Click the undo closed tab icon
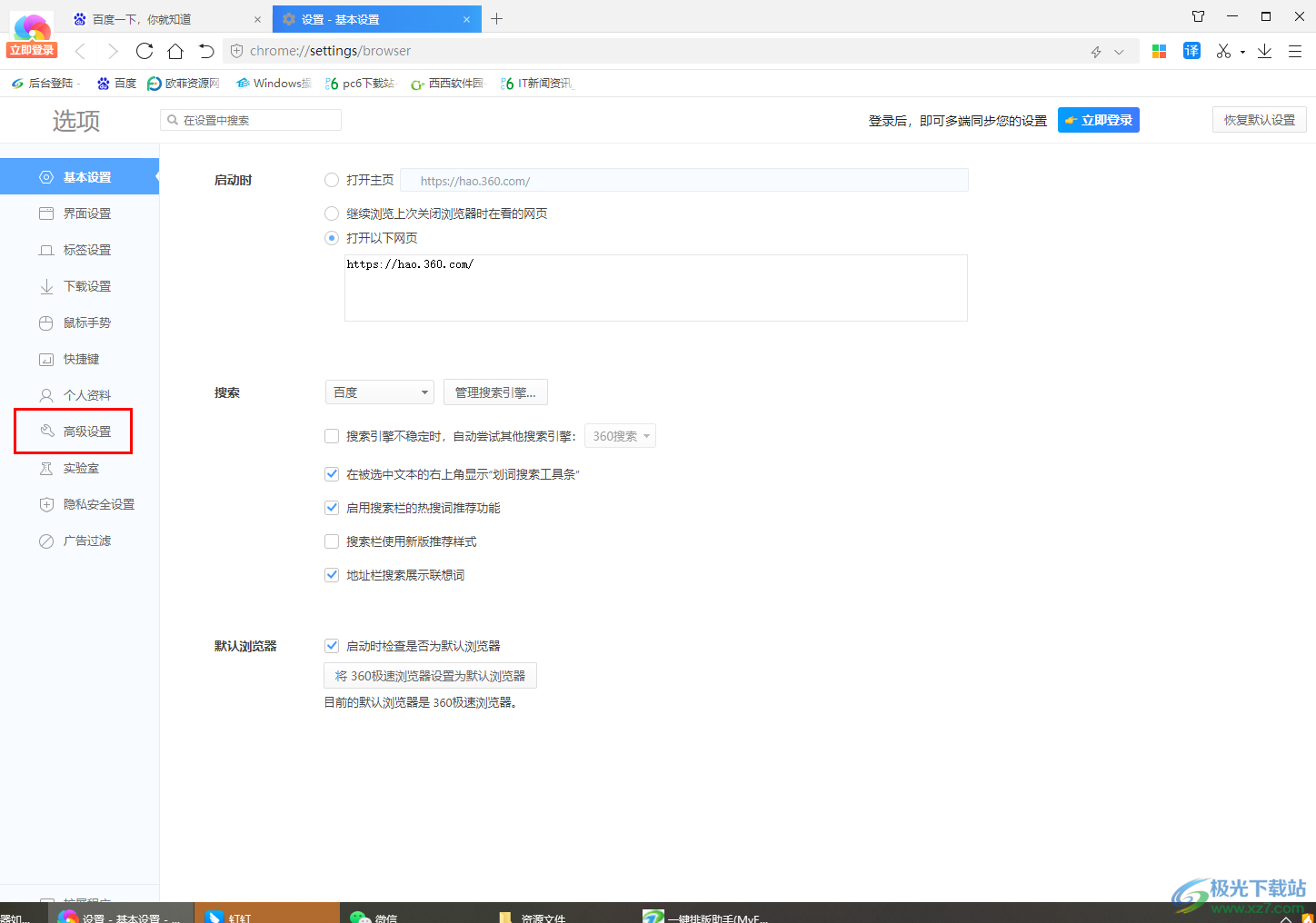Screen dimensions: 1316x923 pos(206,51)
